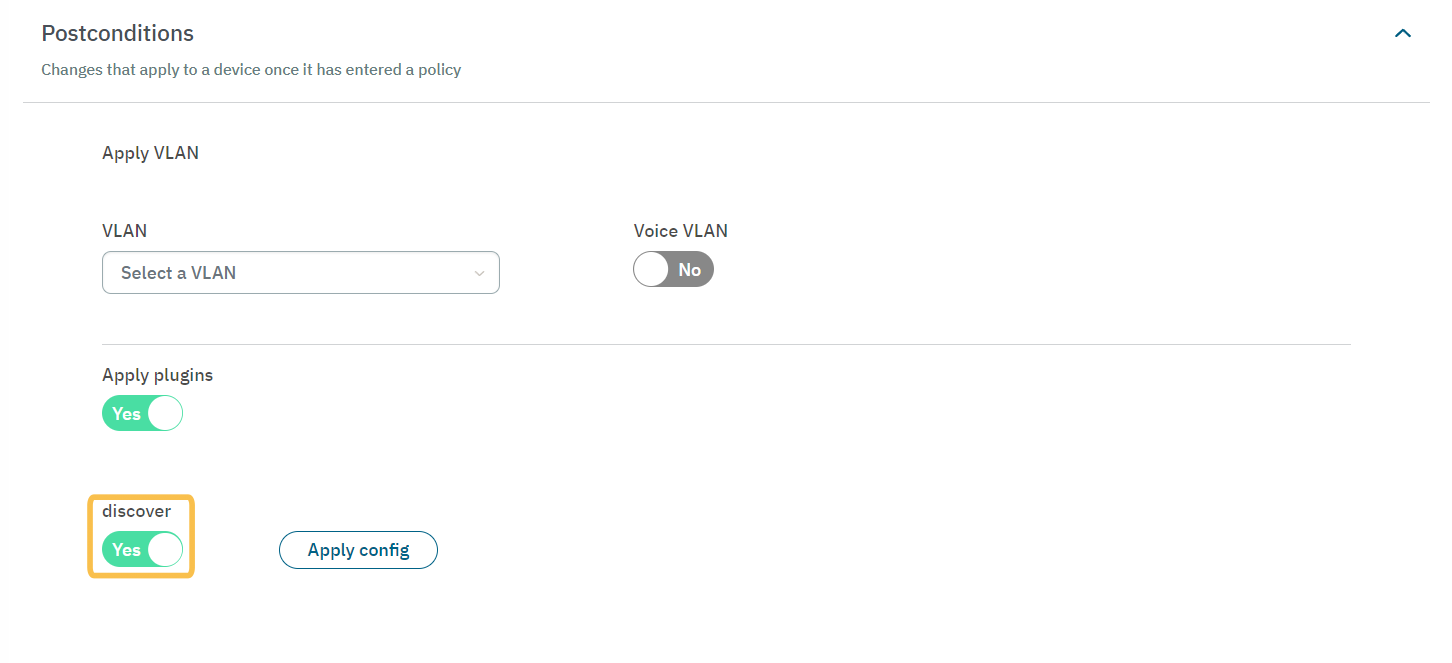The height and width of the screenshot is (663, 1452).
Task: Click the Voice VLAN label text
Action: tap(680, 231)
